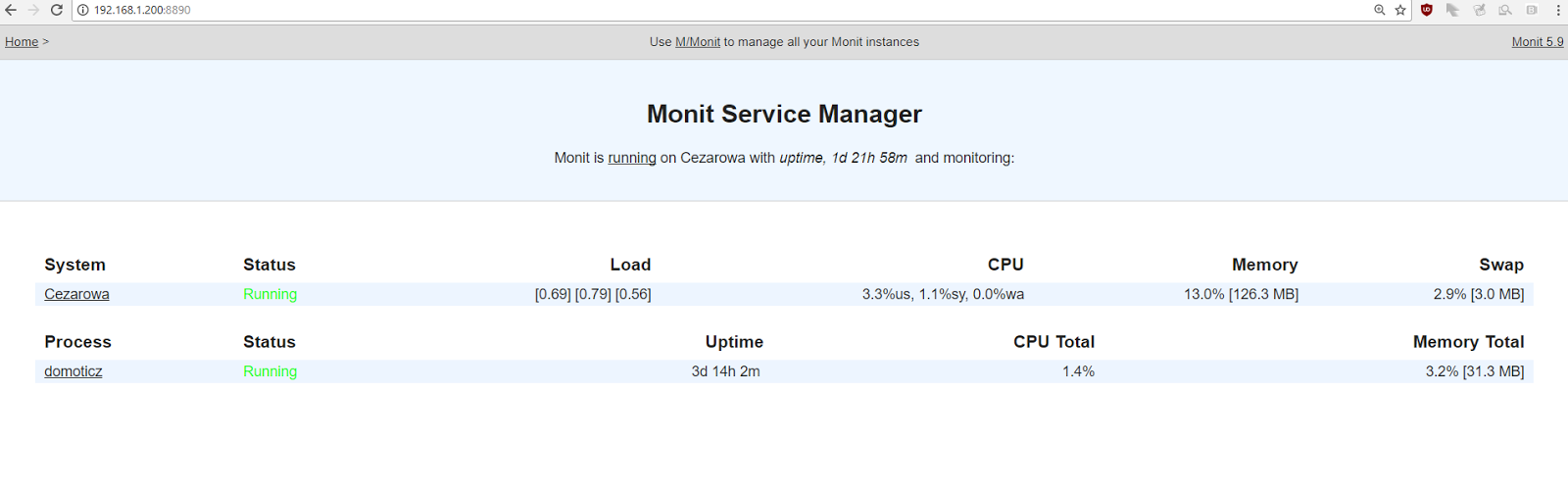
Task: Bookmark this page with the star icon
Action: [x=1400, y=10]
